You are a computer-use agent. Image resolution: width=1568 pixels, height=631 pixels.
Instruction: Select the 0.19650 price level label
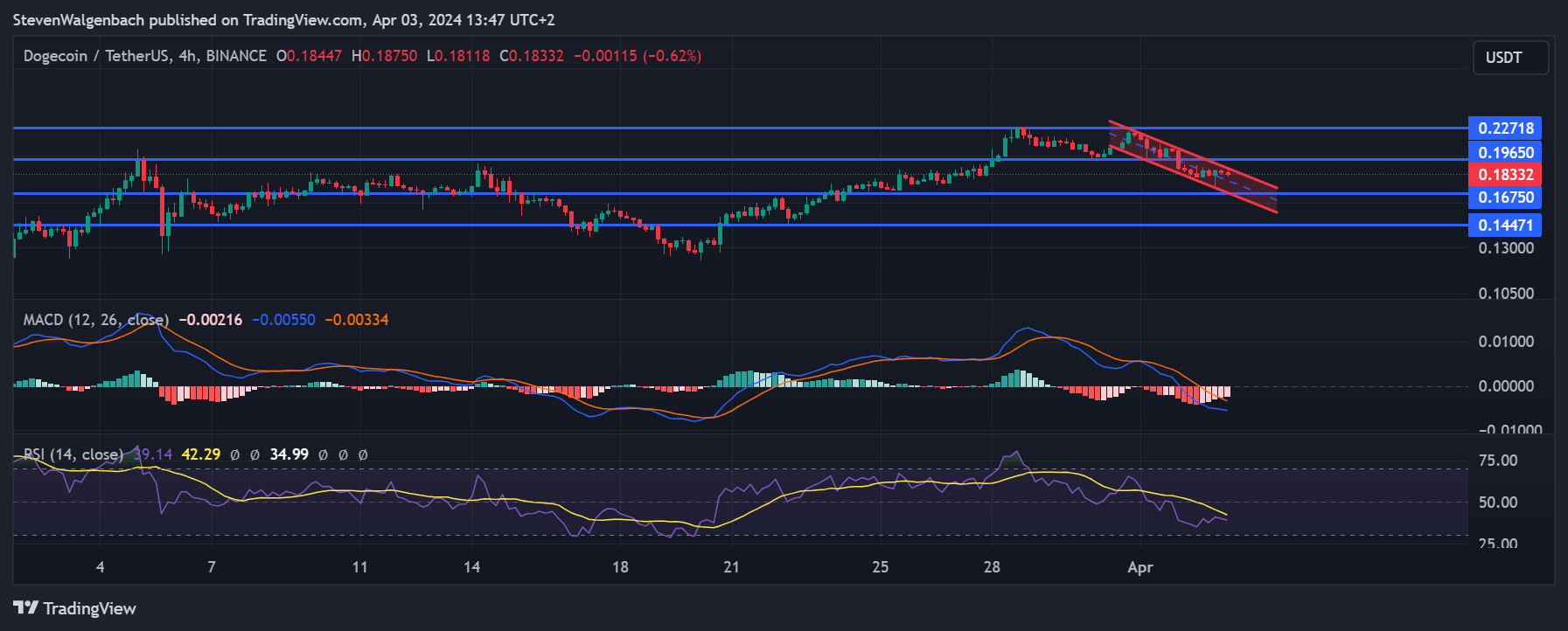click(1505, 153)
